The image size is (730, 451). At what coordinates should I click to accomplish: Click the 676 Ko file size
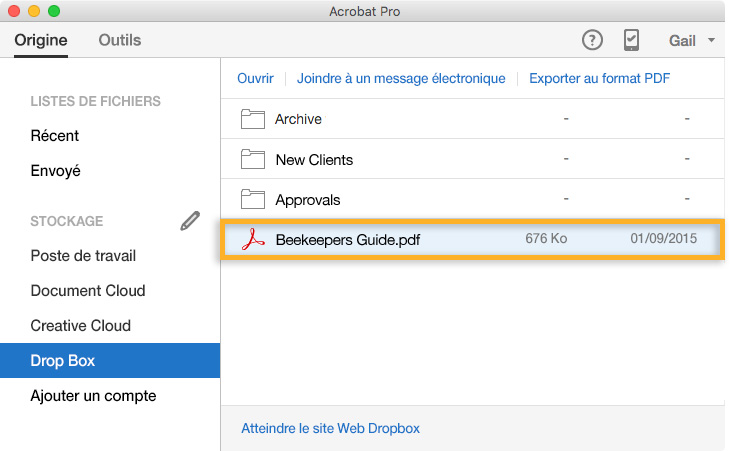tap(546, 238)
